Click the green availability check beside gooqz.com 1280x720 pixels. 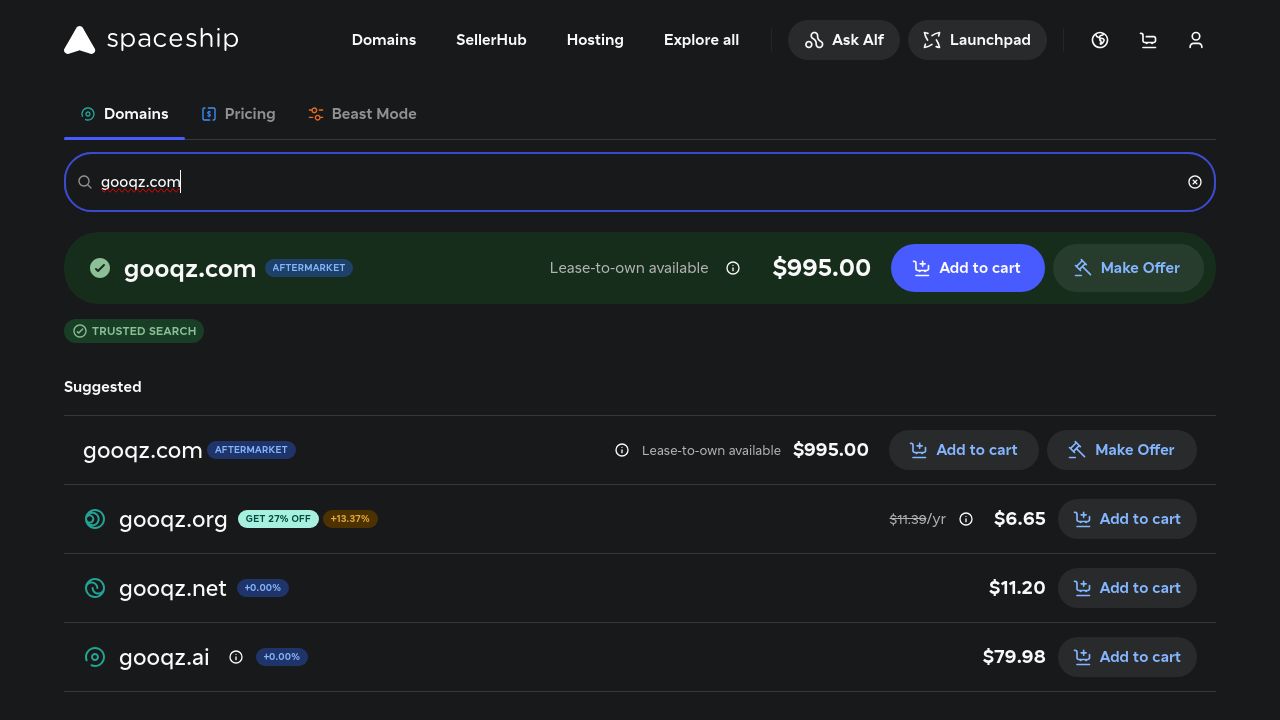(x=100, y=268)
